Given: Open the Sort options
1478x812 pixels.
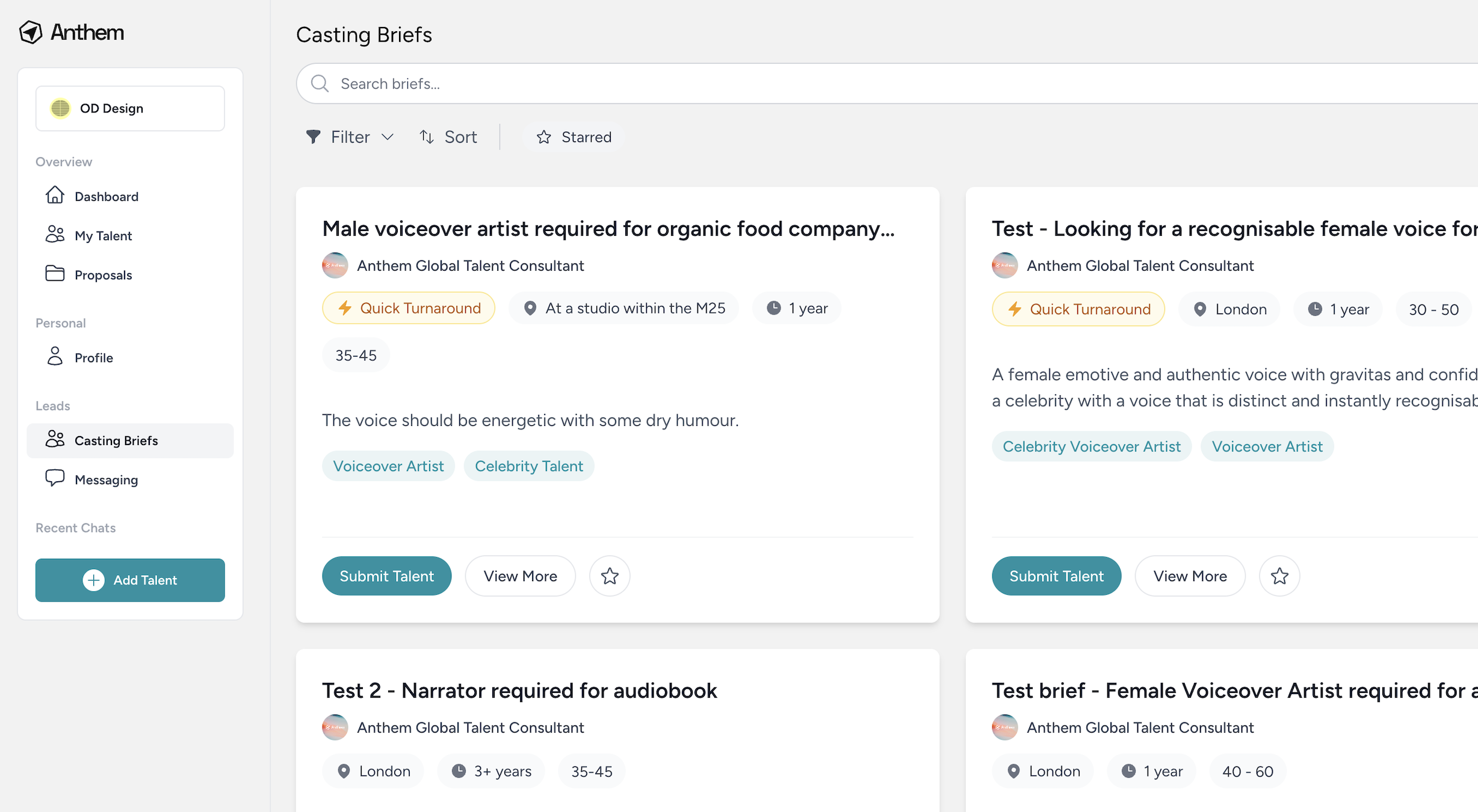Looking at the screenshot, I should 448,137.
